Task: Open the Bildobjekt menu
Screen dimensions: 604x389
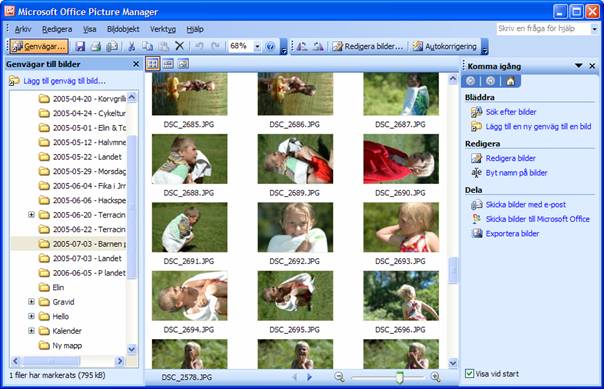Action: pyautogui.click(x=123, y=29)
